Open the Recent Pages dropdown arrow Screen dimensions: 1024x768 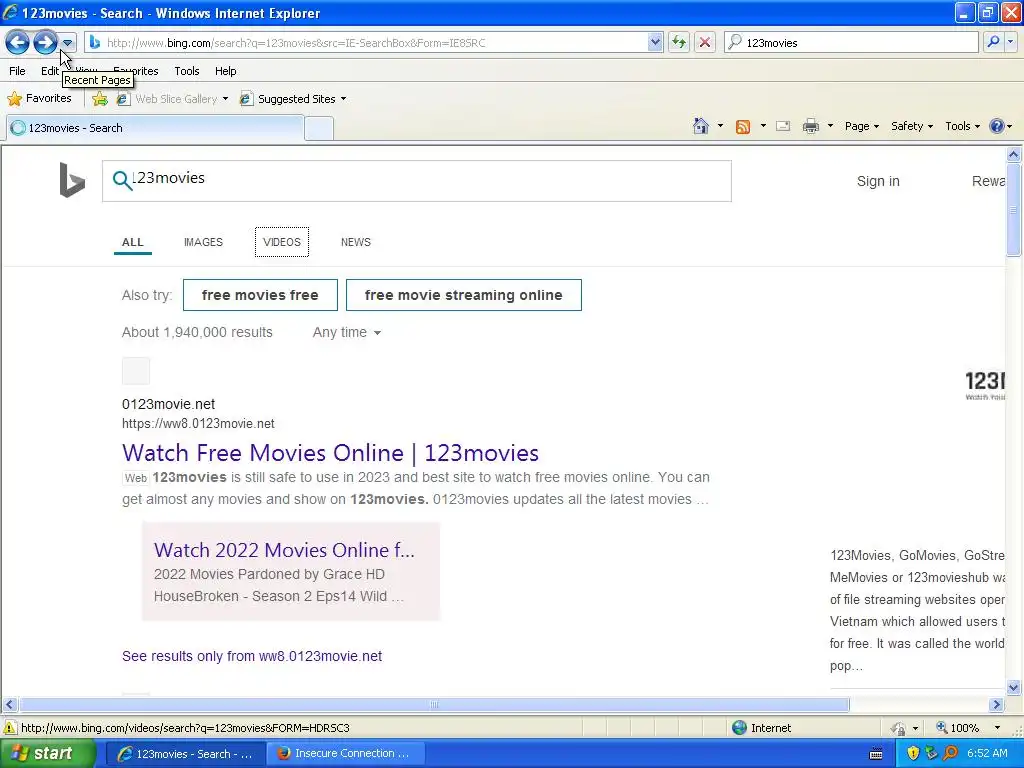67,43
